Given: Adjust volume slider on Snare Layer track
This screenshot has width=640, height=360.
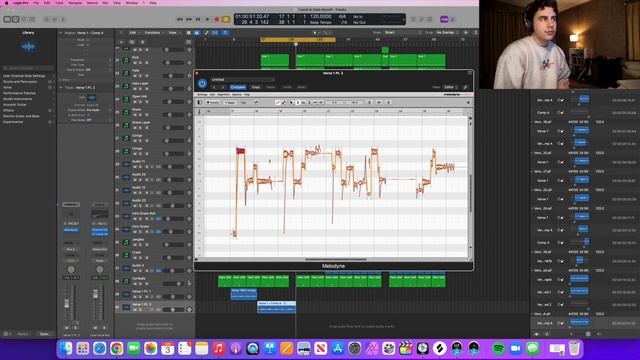Looking at the screenshot, I should tap(174, 128).
